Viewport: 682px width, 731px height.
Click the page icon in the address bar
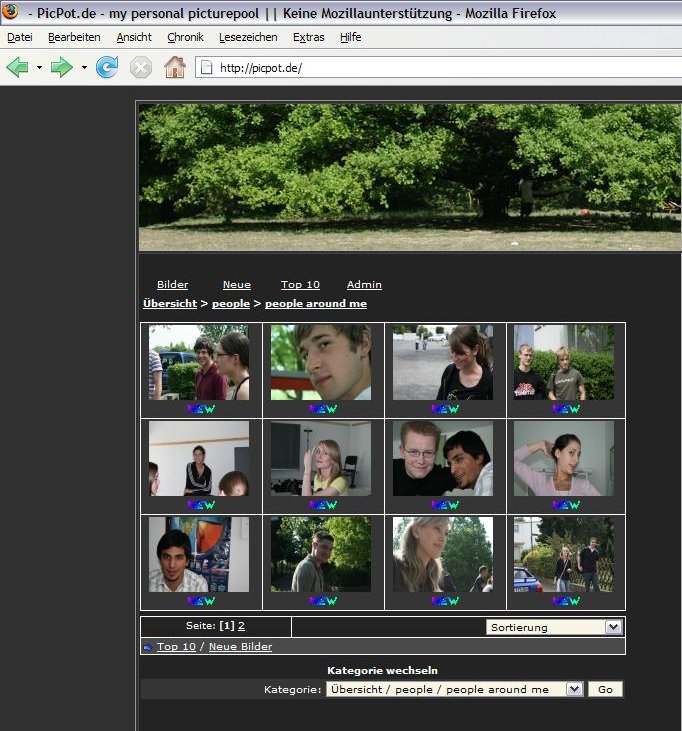[207, 68]
